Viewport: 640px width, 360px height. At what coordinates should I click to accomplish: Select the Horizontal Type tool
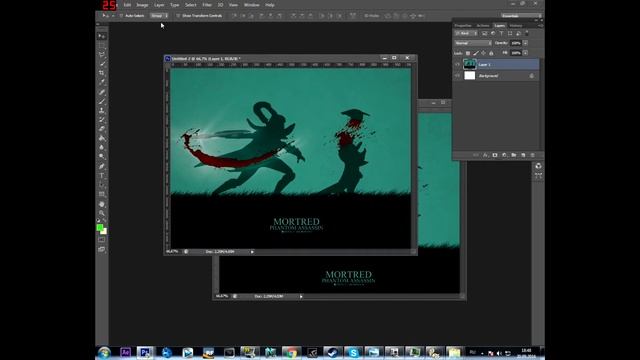pos(102,176)
